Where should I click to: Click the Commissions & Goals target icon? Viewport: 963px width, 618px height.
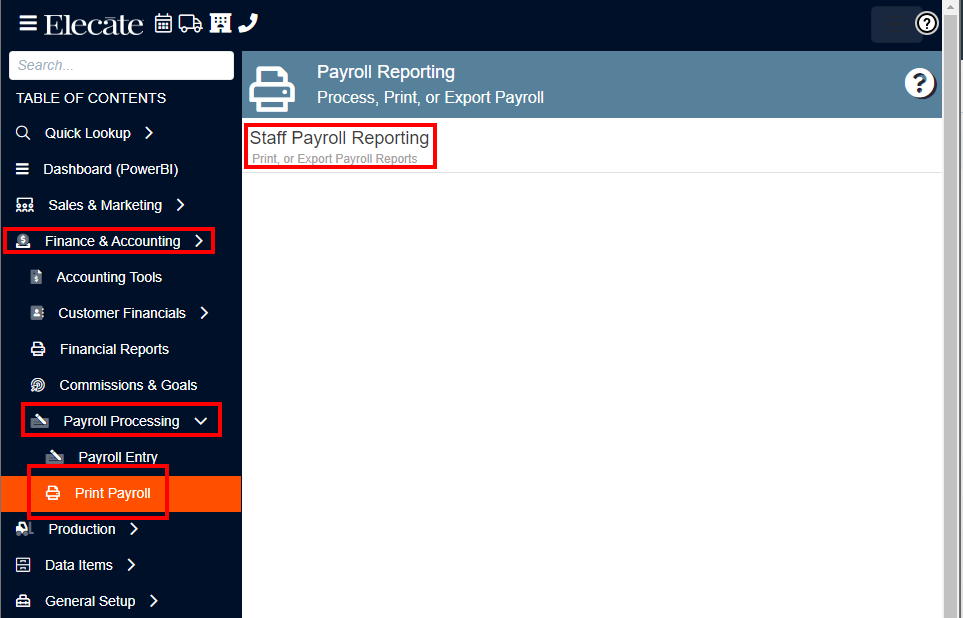pos(37,385)
